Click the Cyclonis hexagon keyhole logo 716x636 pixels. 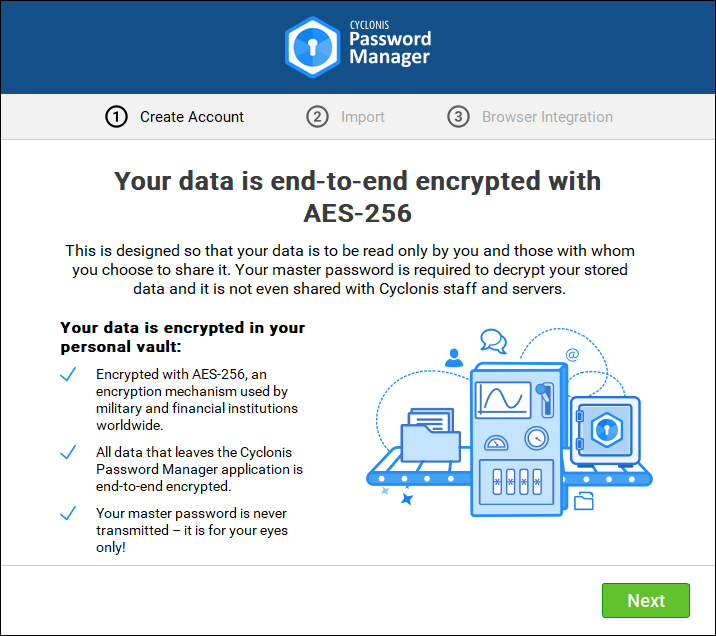click(313, 47)
